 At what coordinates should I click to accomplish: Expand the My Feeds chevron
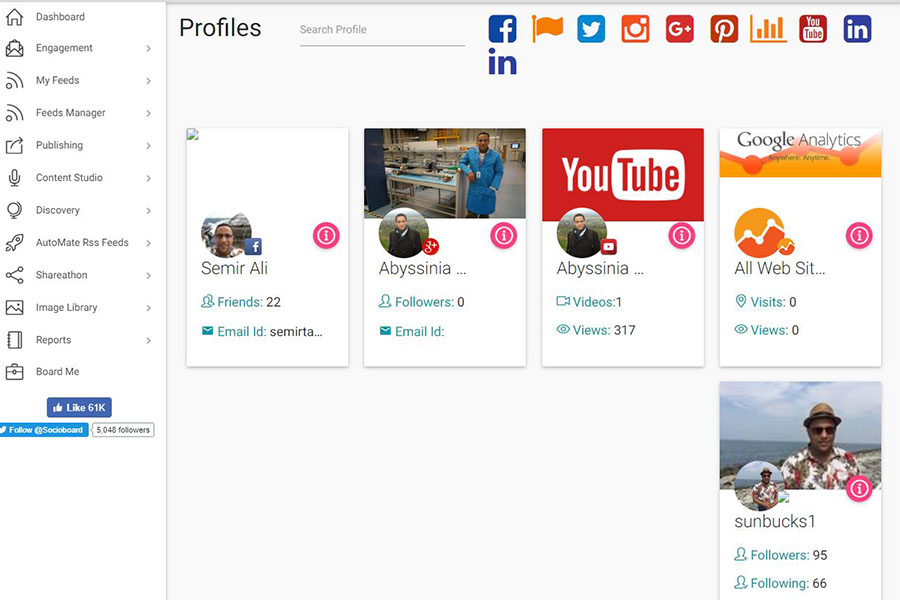click(x=149, y=81)
